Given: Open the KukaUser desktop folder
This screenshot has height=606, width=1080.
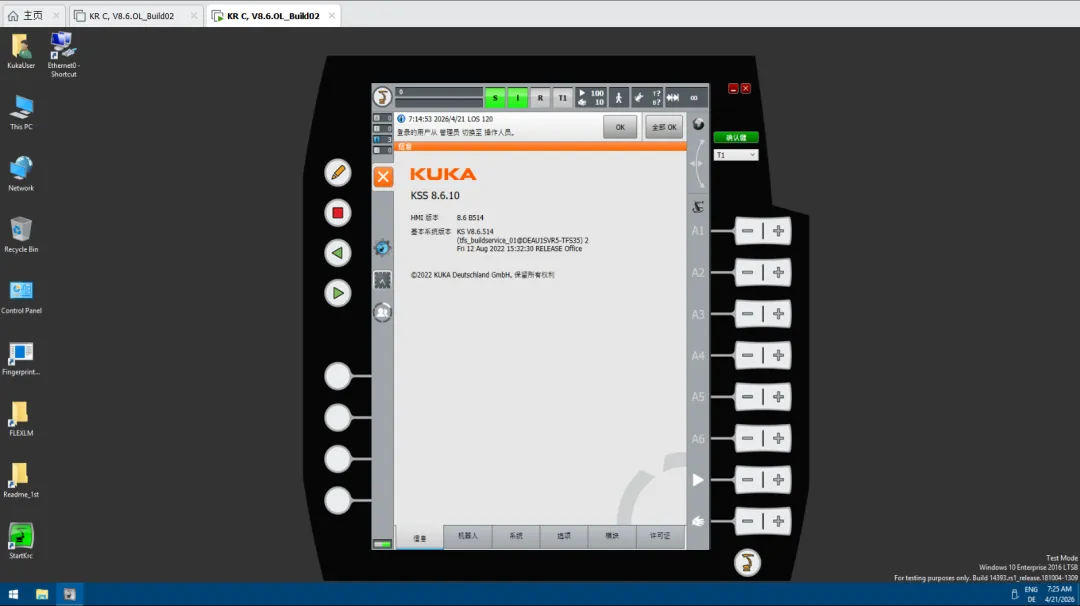Looking at the screenshot, I should click(x=21, y=52).
